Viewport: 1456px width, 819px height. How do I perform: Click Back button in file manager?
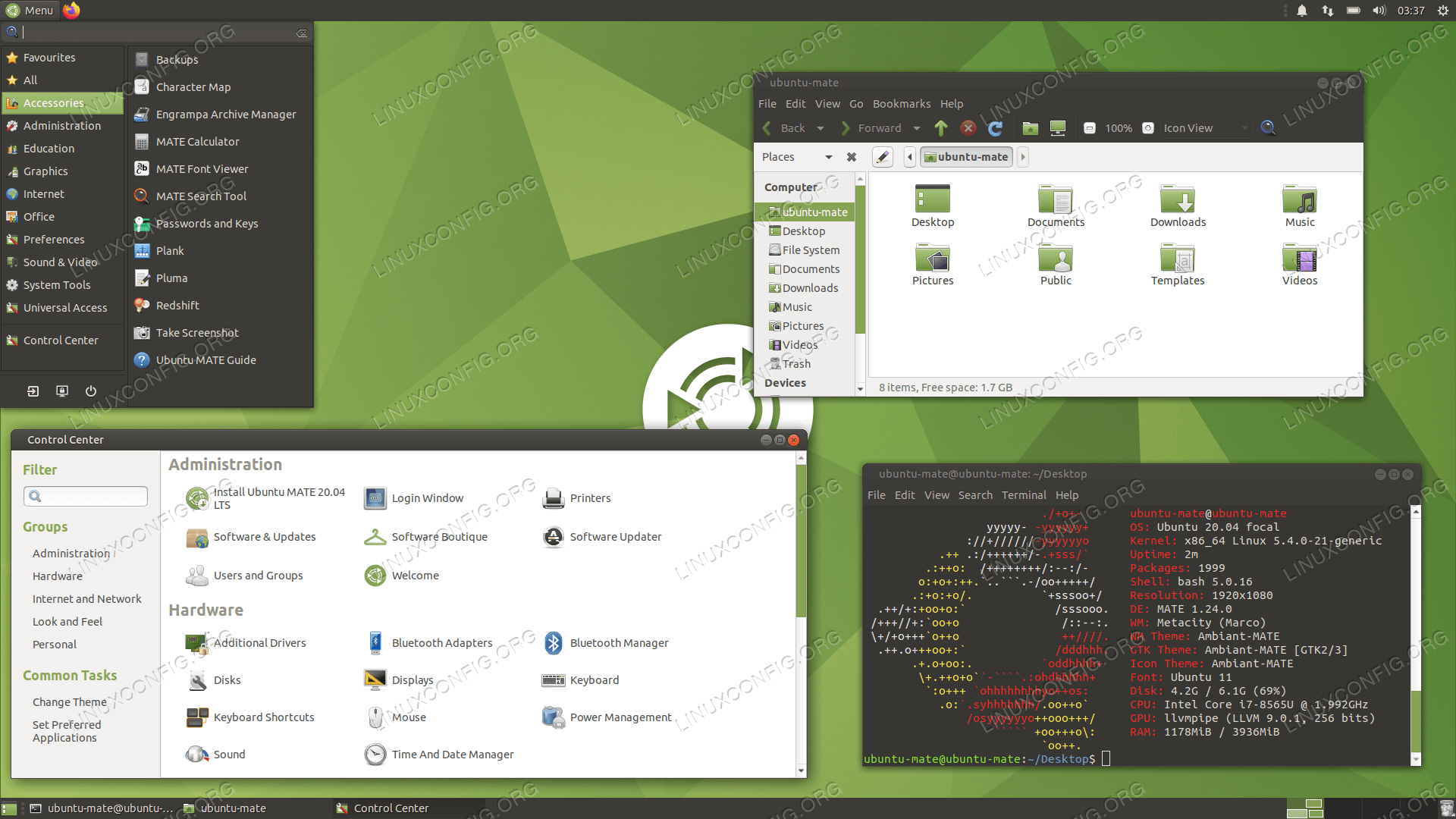(x=785, y=128)
